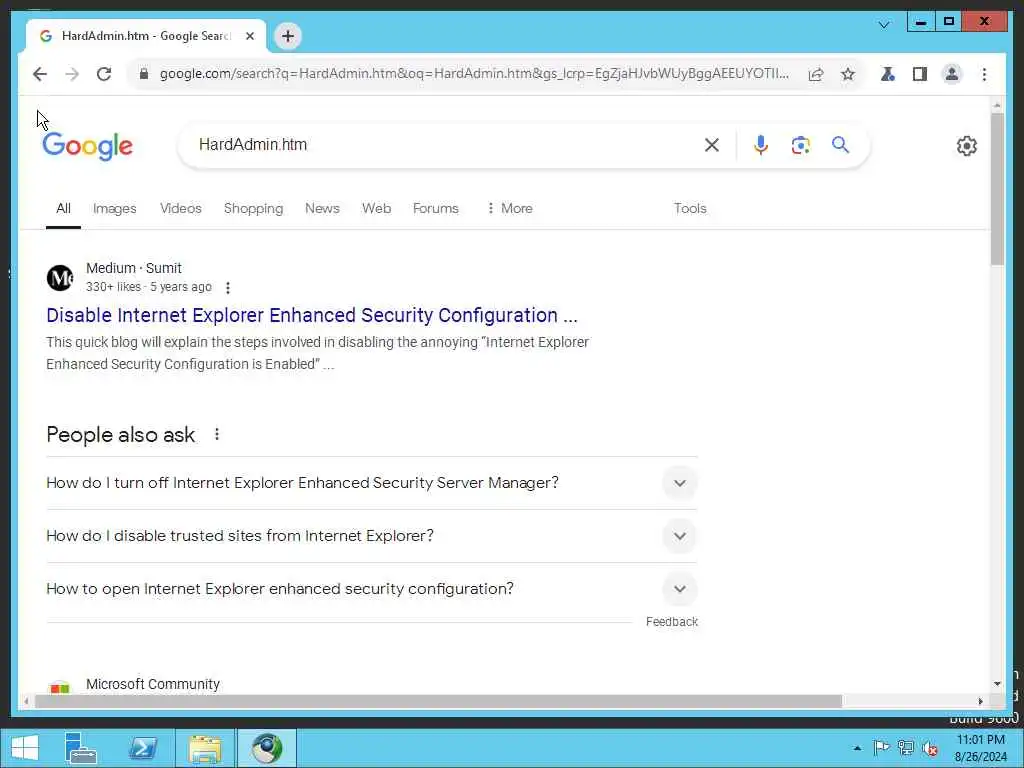Open Server Manager from taskbar
The width and height of the screenshot is (1024, 768).
(x=80, y=748)
